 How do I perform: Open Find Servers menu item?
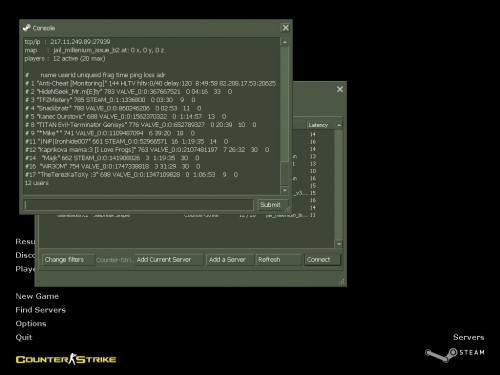coord(40,310)
